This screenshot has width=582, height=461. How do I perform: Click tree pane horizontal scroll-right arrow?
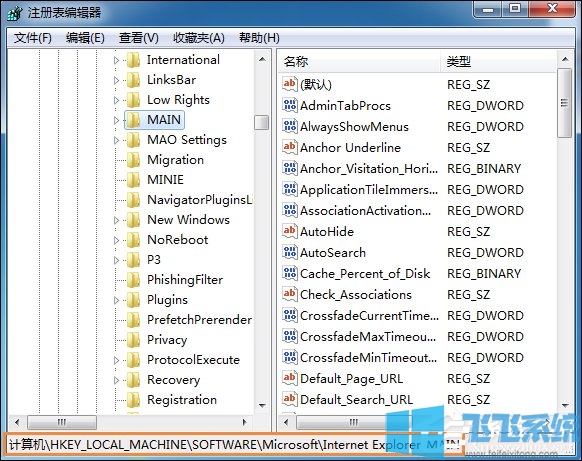(x=245, y=422)
